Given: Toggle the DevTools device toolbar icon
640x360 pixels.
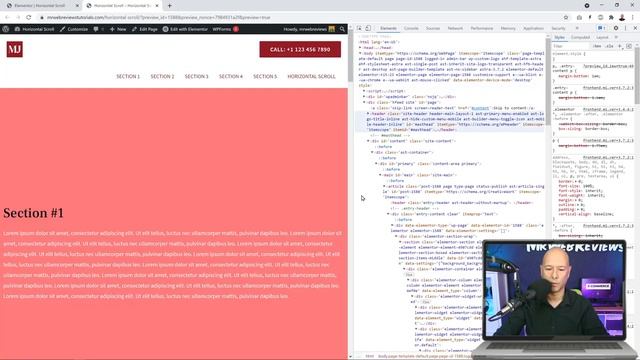Looking at the screenshot, I should [368, 28].
